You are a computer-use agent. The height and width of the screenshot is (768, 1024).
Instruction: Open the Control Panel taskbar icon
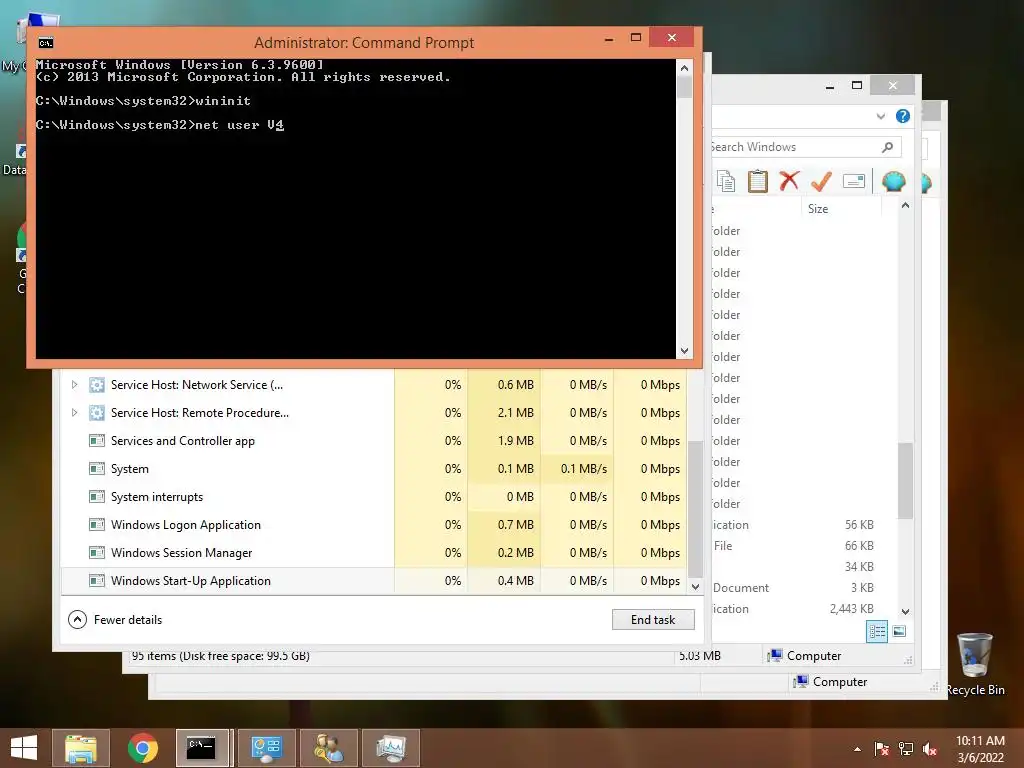point(266,748)
